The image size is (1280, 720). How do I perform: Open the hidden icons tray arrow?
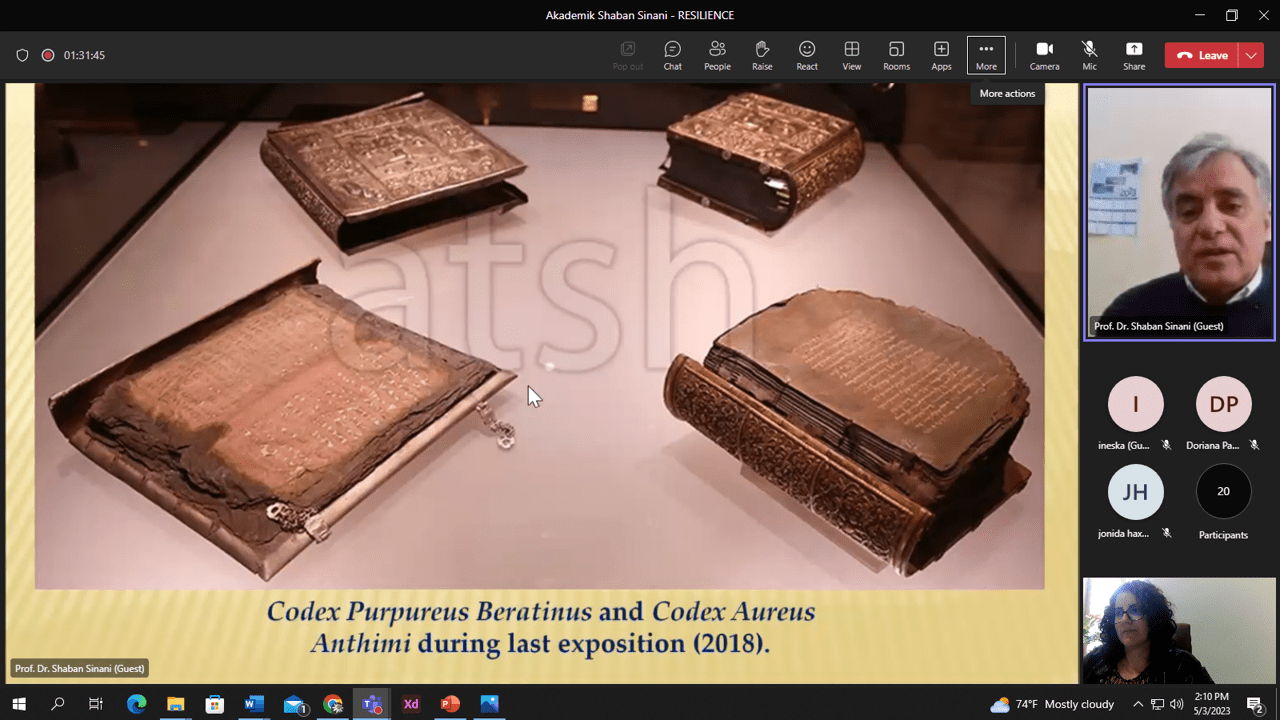pos(1138,704)
